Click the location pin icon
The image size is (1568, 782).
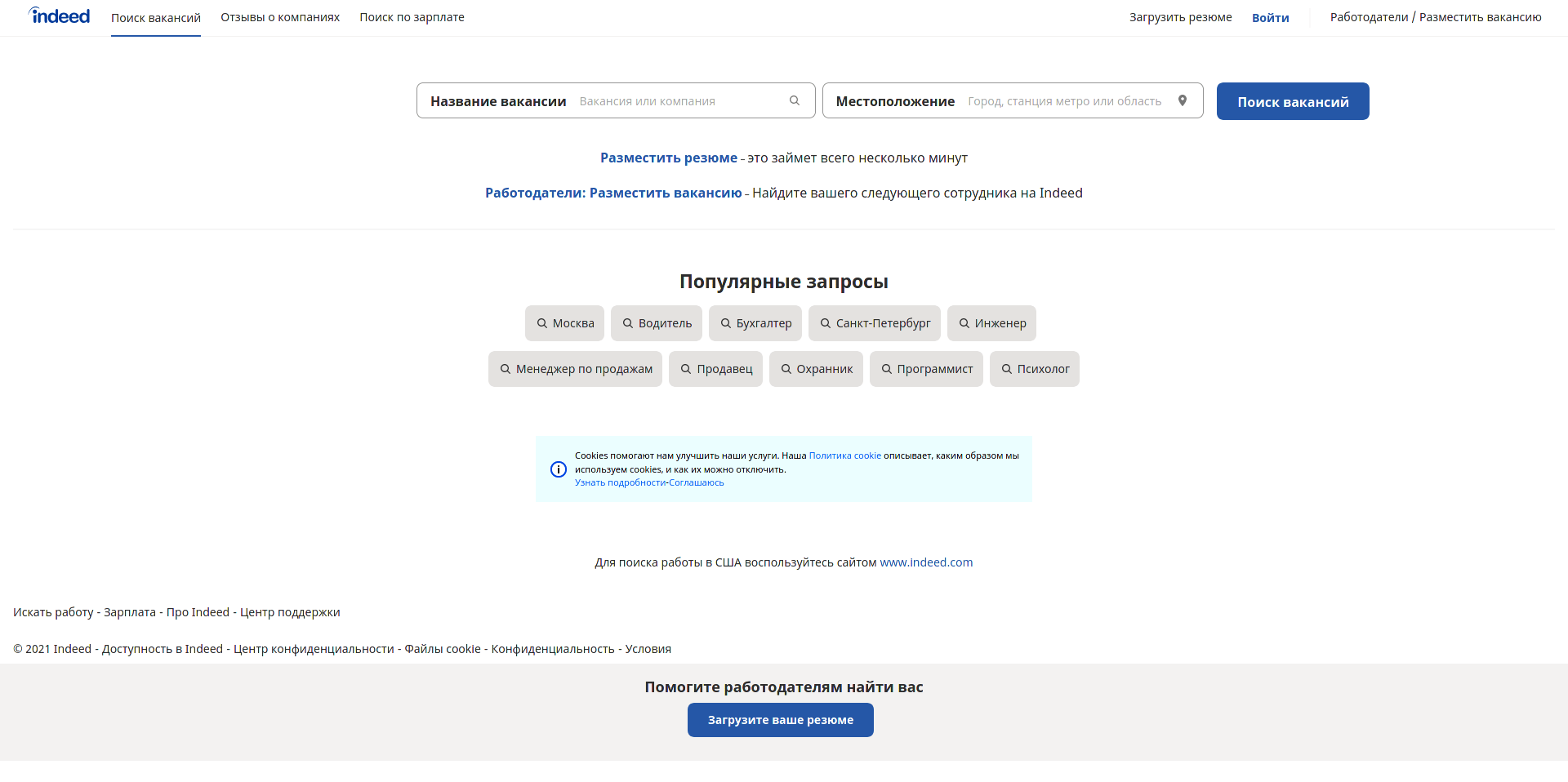tap(1182, 100)
